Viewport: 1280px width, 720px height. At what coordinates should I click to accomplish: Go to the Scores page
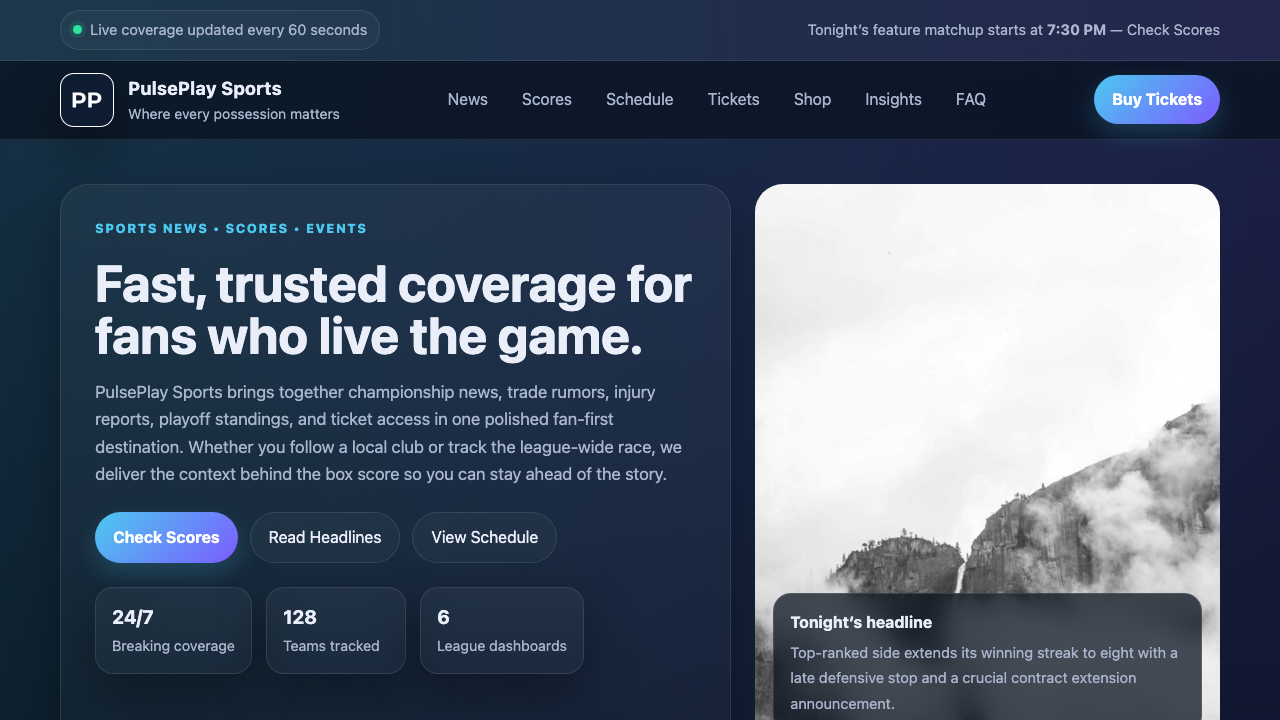[547, 100]
